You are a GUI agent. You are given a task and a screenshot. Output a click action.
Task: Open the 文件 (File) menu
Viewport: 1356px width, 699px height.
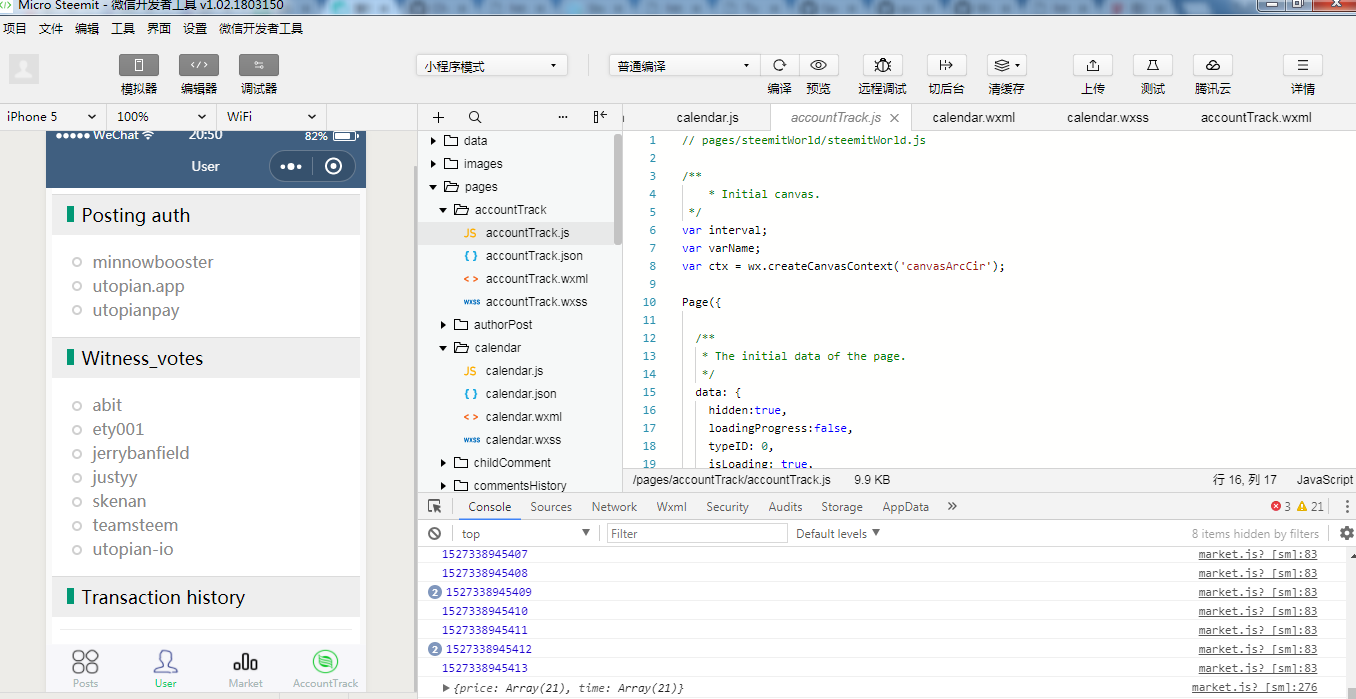(x=51, y=29)
